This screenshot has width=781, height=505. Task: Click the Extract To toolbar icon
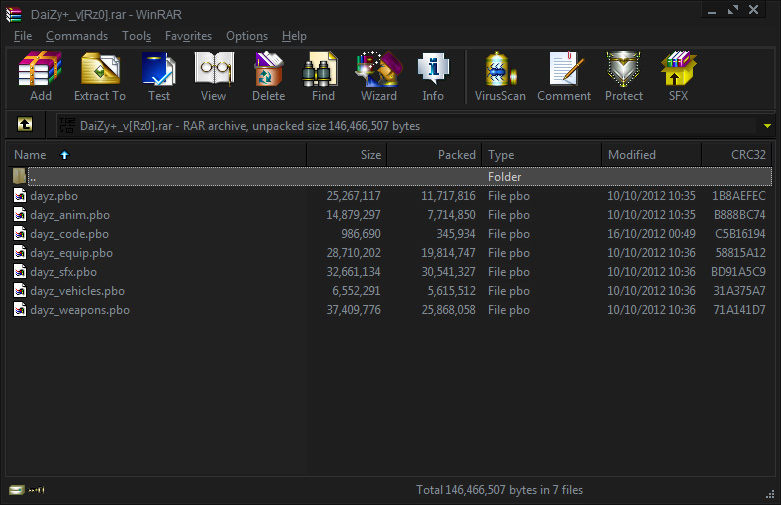tap(100, 69)
